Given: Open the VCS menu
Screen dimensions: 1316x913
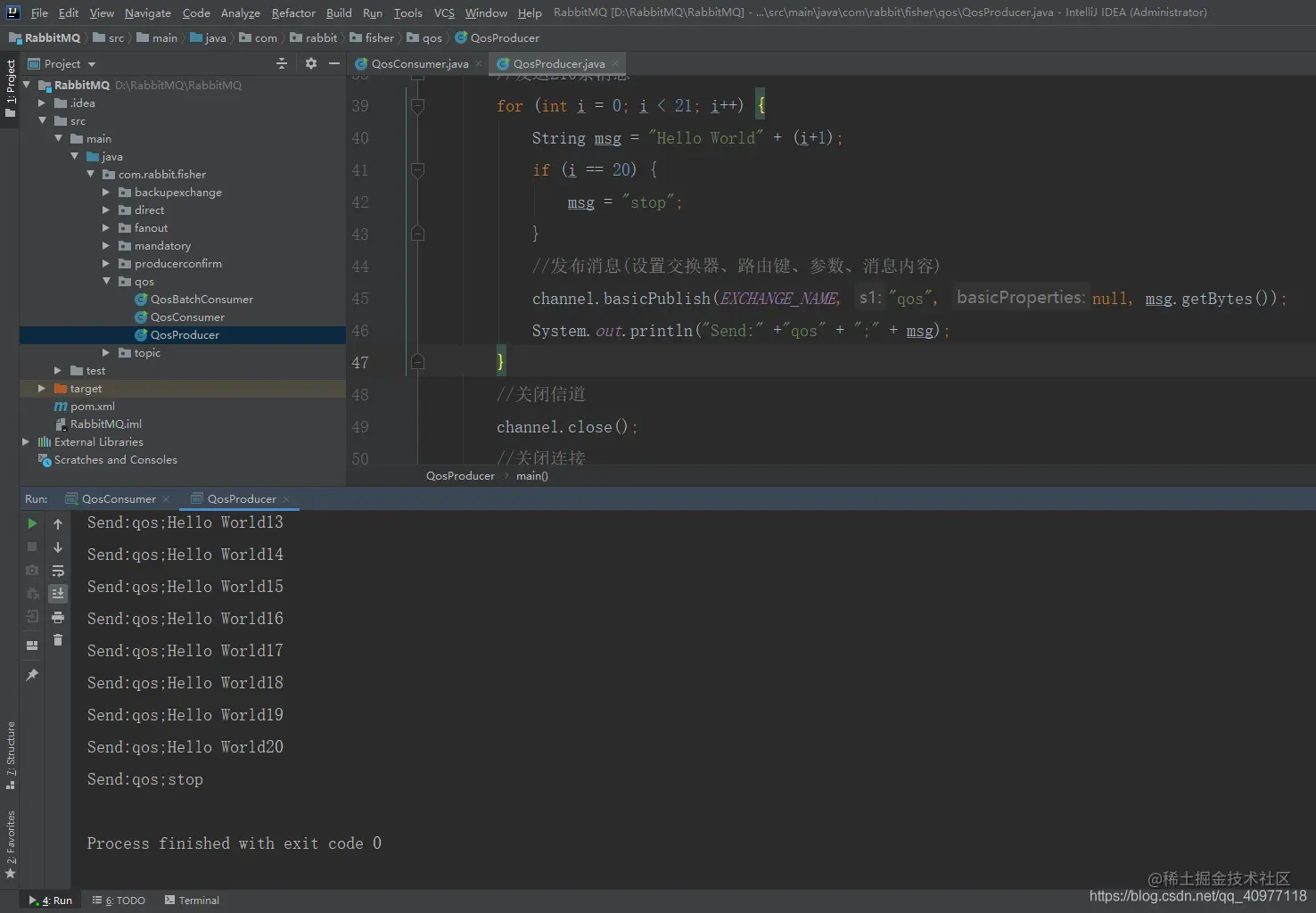Looking at the screenshot, I should [x=444, y=12].
